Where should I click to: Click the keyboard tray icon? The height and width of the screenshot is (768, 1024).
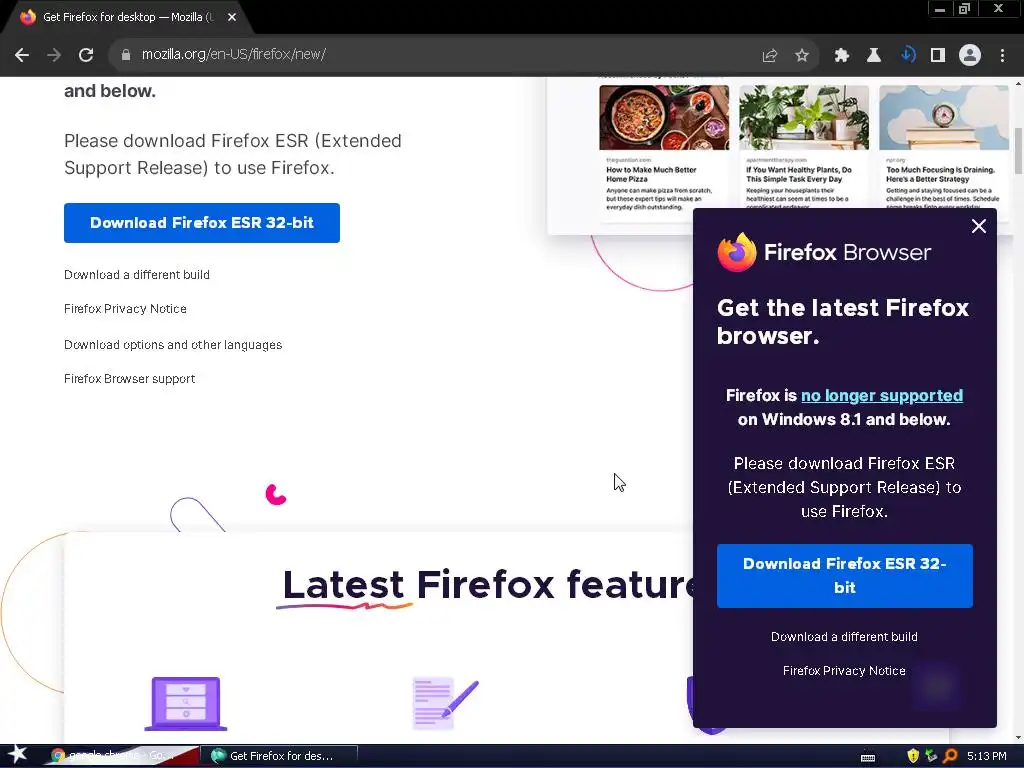(x=868, y=757)
